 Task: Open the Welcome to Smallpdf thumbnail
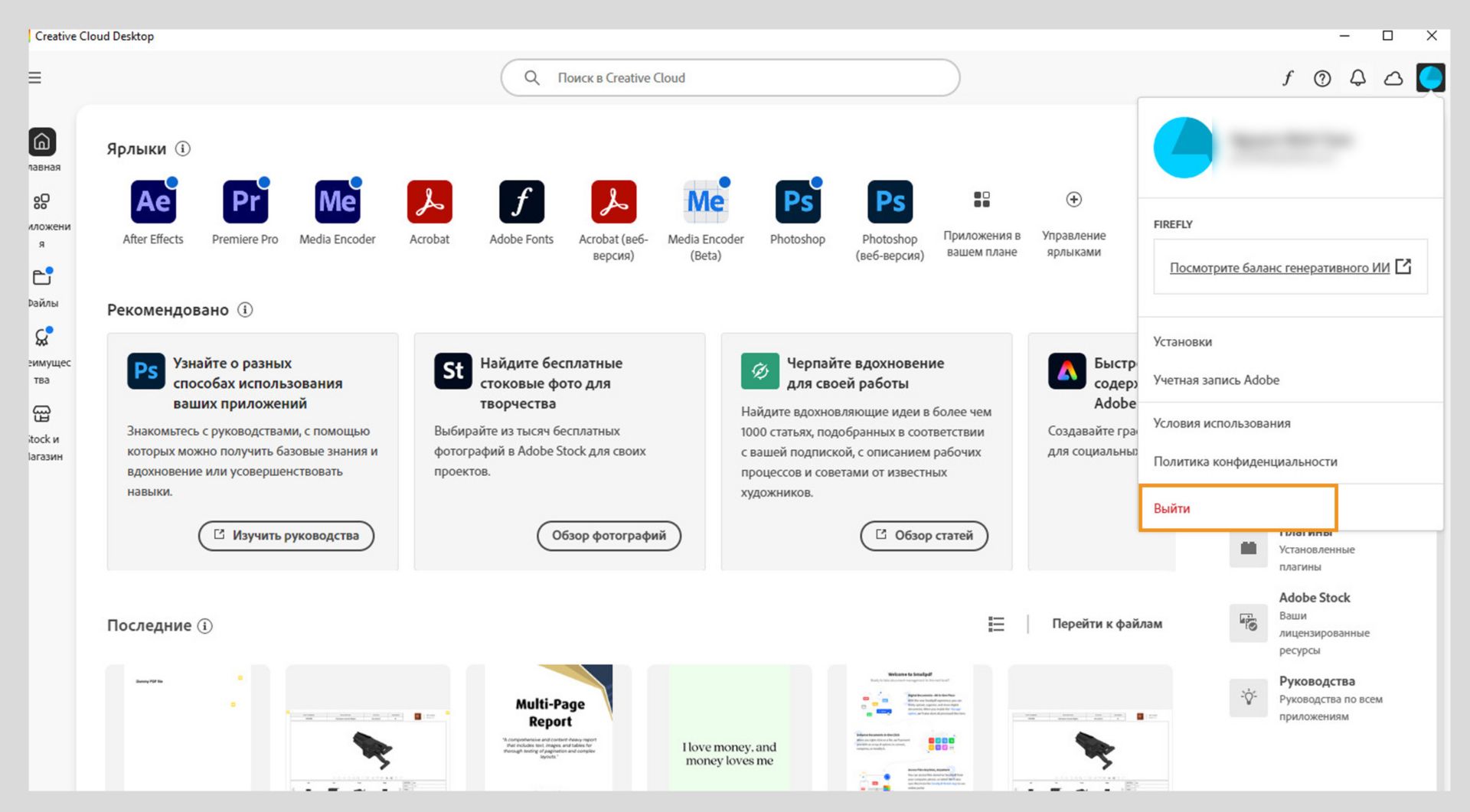pyautogui.click(x=910, y=727)
